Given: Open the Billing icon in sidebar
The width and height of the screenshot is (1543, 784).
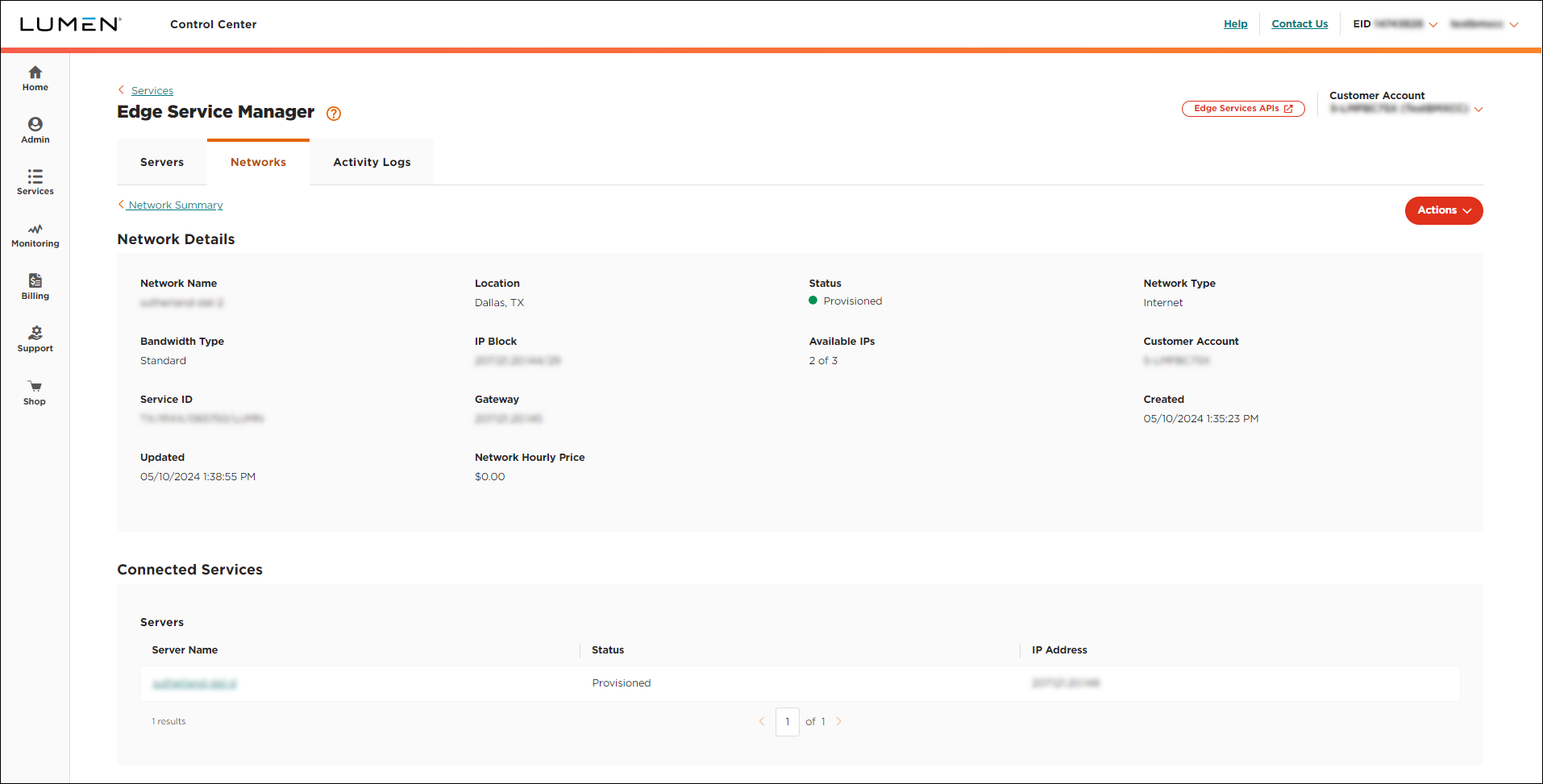Looking at the screenshot, I should pos(35,280).
